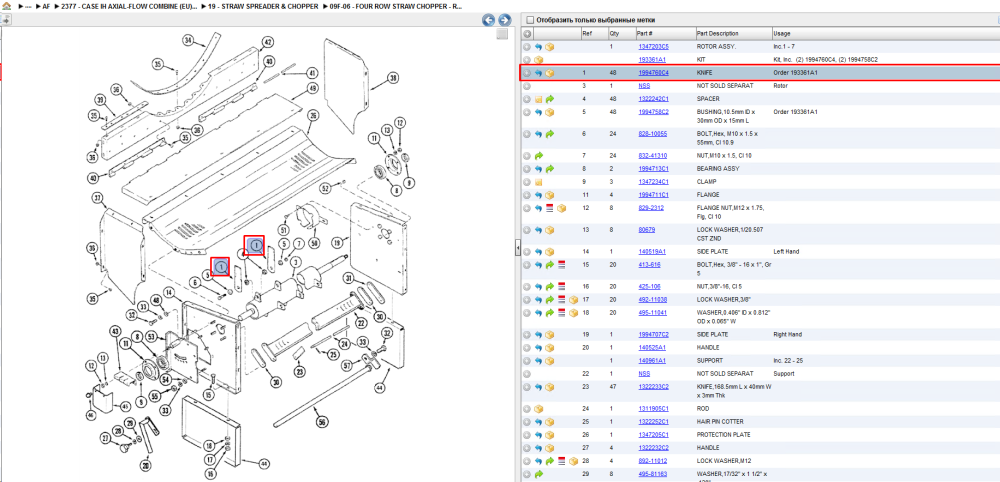Click package box icon in ROD row
The image size is (1000, 482).
[x=538, y=408]
